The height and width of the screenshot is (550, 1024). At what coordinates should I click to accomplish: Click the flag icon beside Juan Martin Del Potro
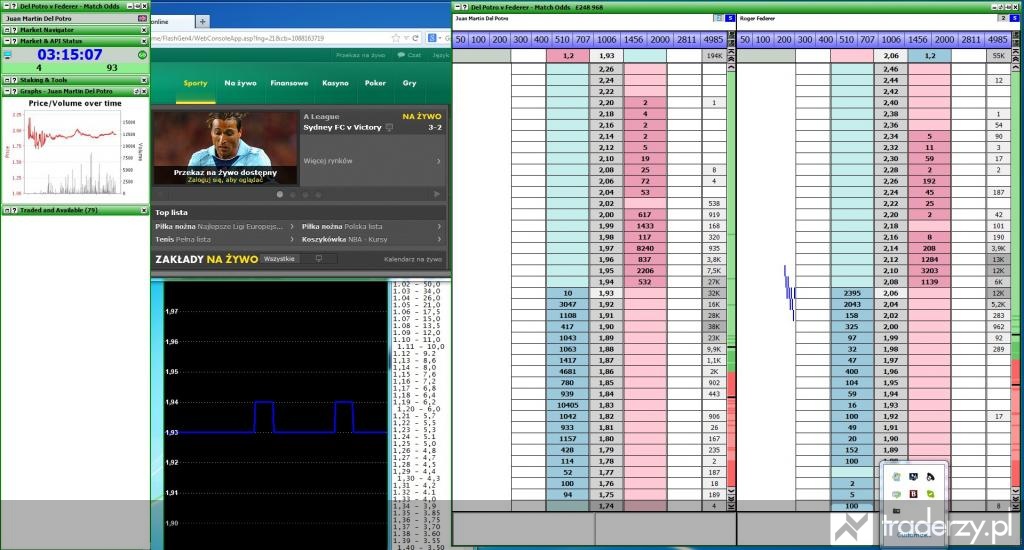tap(142, 18)
